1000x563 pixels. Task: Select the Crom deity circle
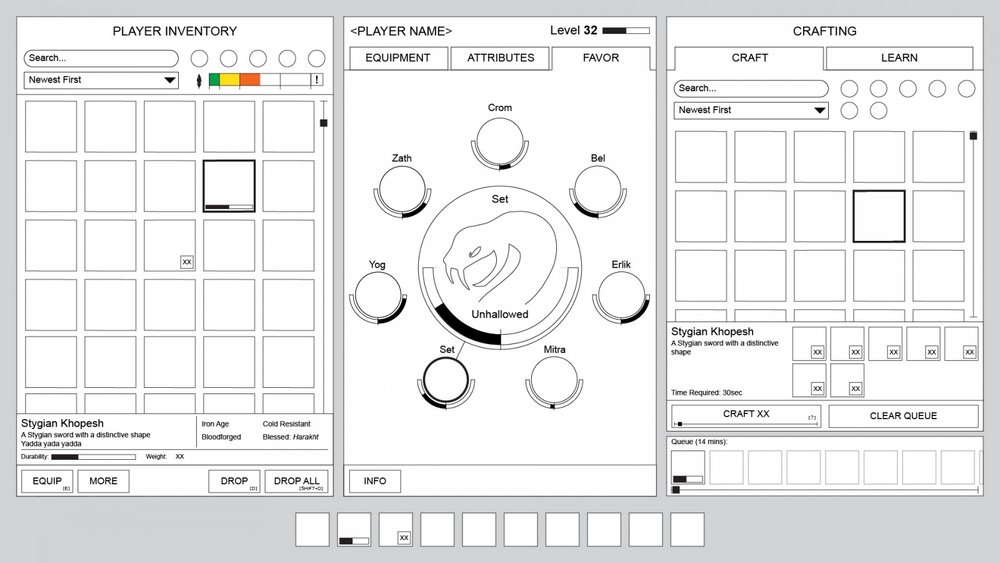pos(500,140)
